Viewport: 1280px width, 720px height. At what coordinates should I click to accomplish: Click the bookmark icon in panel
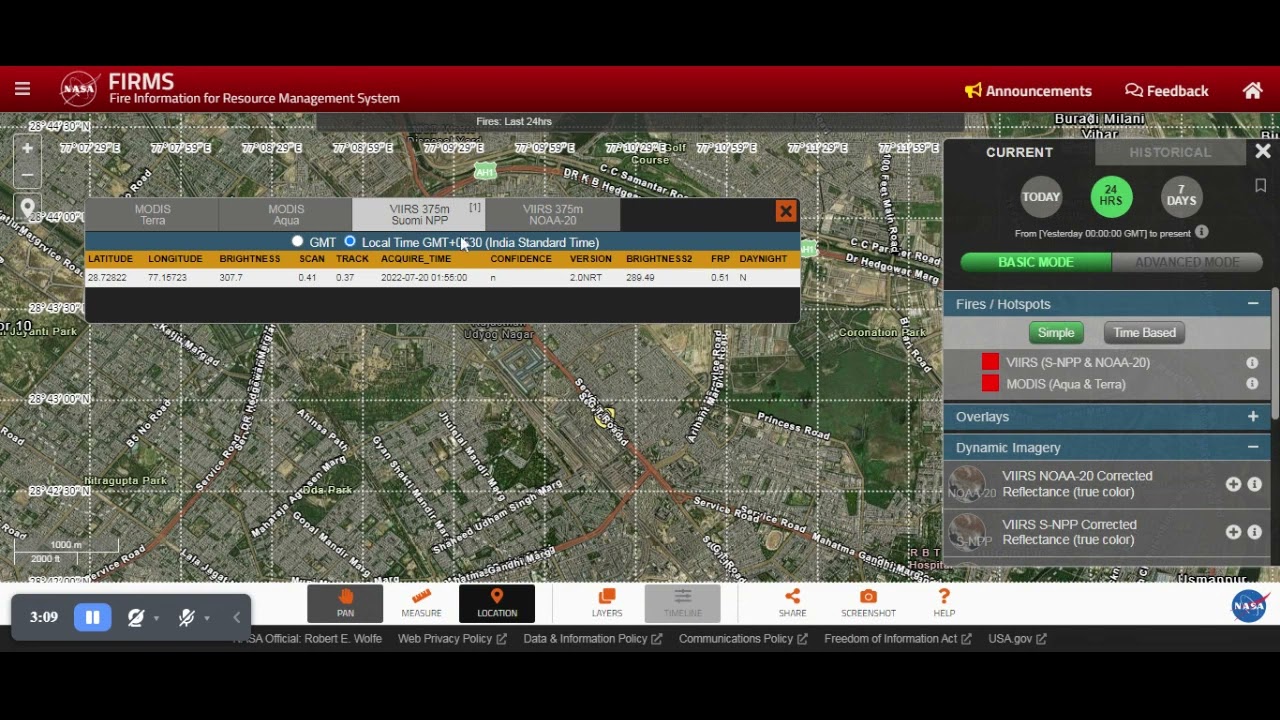[x=1261, y=186]
